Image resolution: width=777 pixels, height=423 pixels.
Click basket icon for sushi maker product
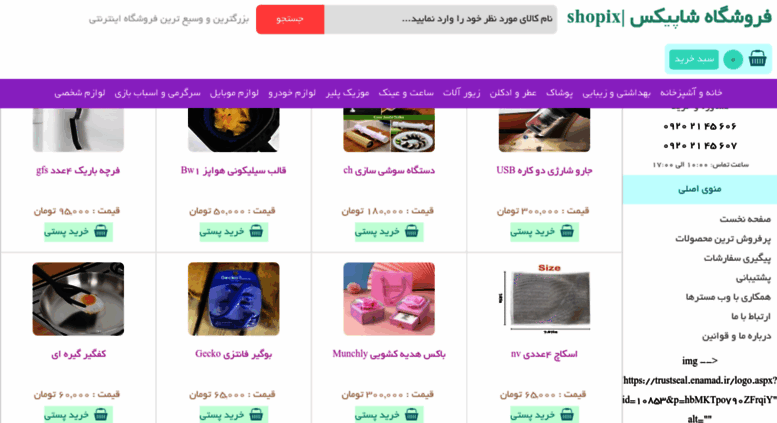411,231
